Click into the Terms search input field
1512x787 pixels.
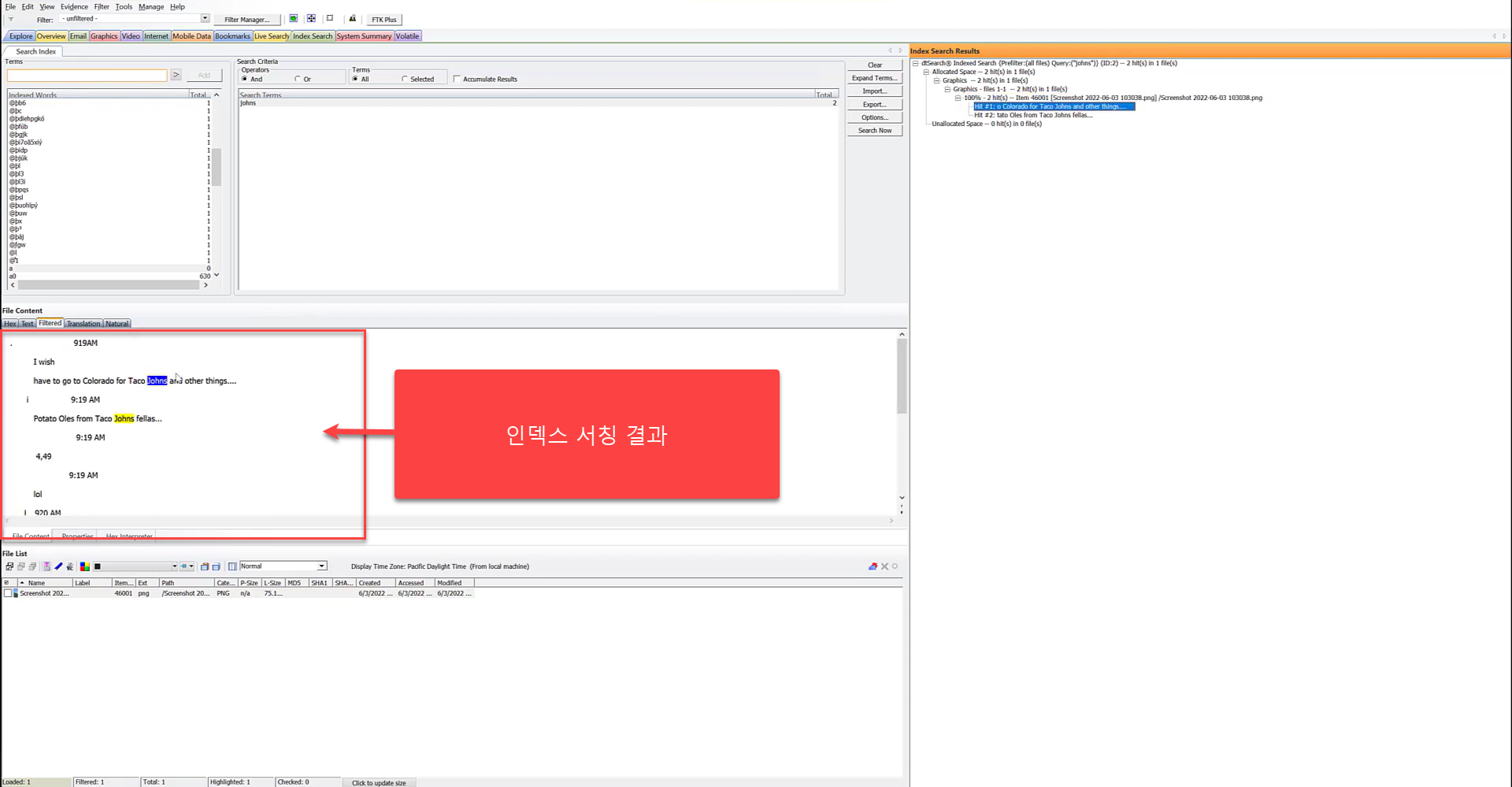tap(87, 76)
